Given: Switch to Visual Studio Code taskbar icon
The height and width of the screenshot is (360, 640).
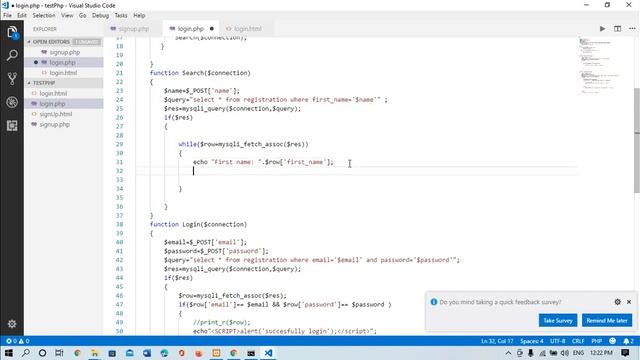Looking at the screenshot, I should pos(268,353).
